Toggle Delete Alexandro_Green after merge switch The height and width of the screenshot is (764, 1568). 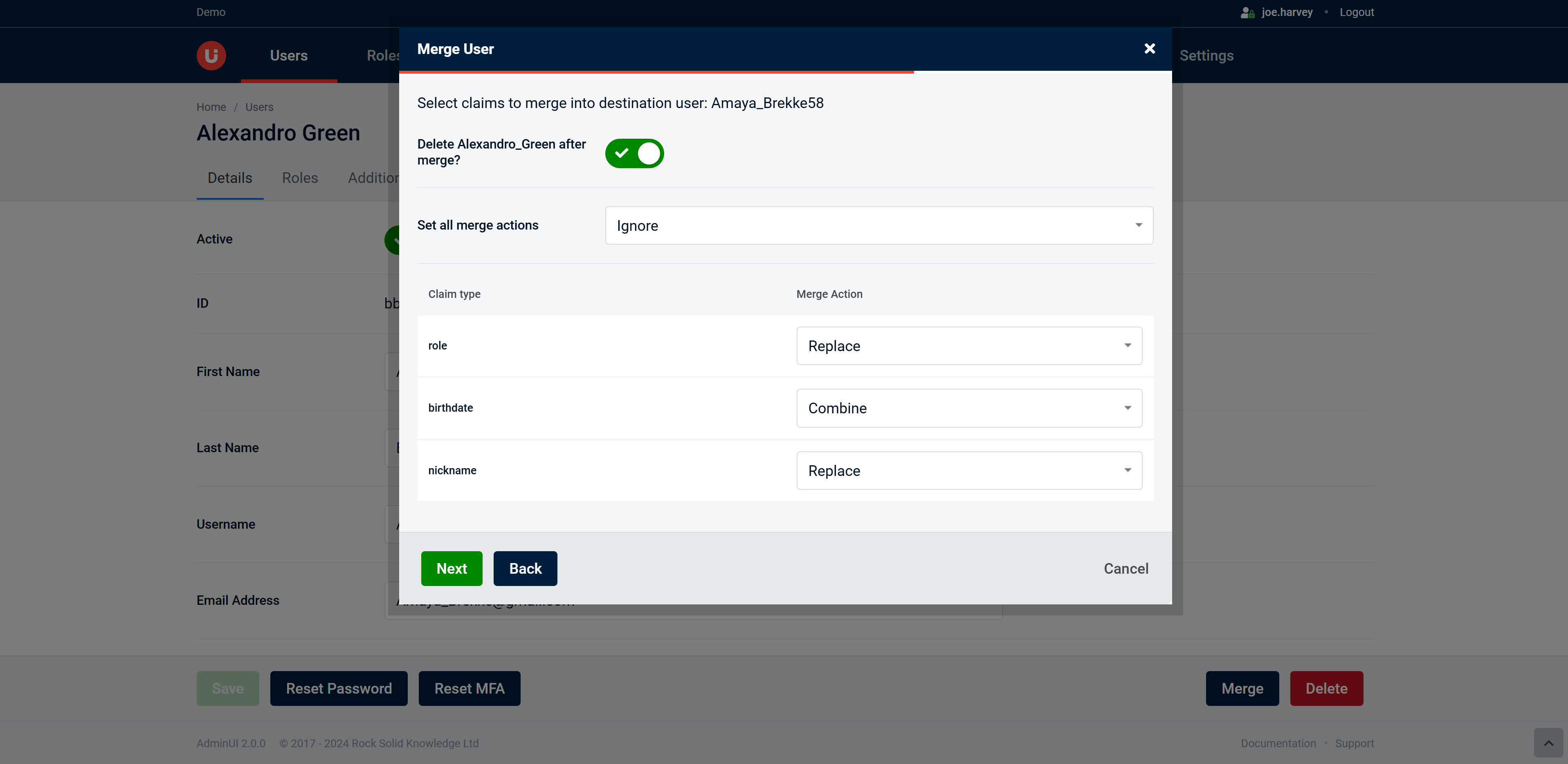633,153
